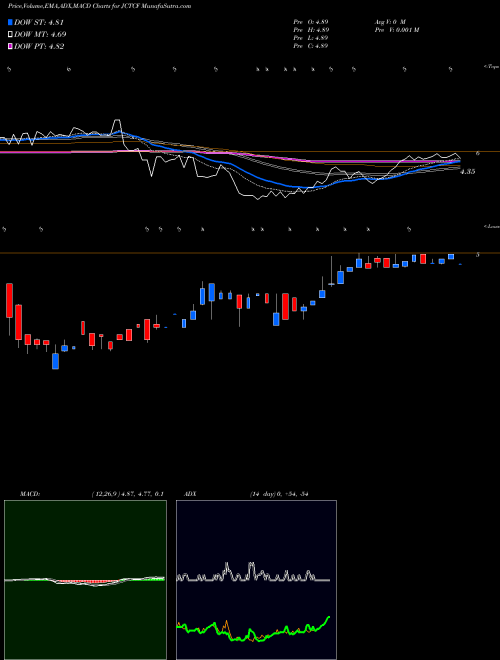Click the 'Avg V: 0 M' volume text
Image resolution: width=500 pixels, height=660 pixels.
(390, 21)
